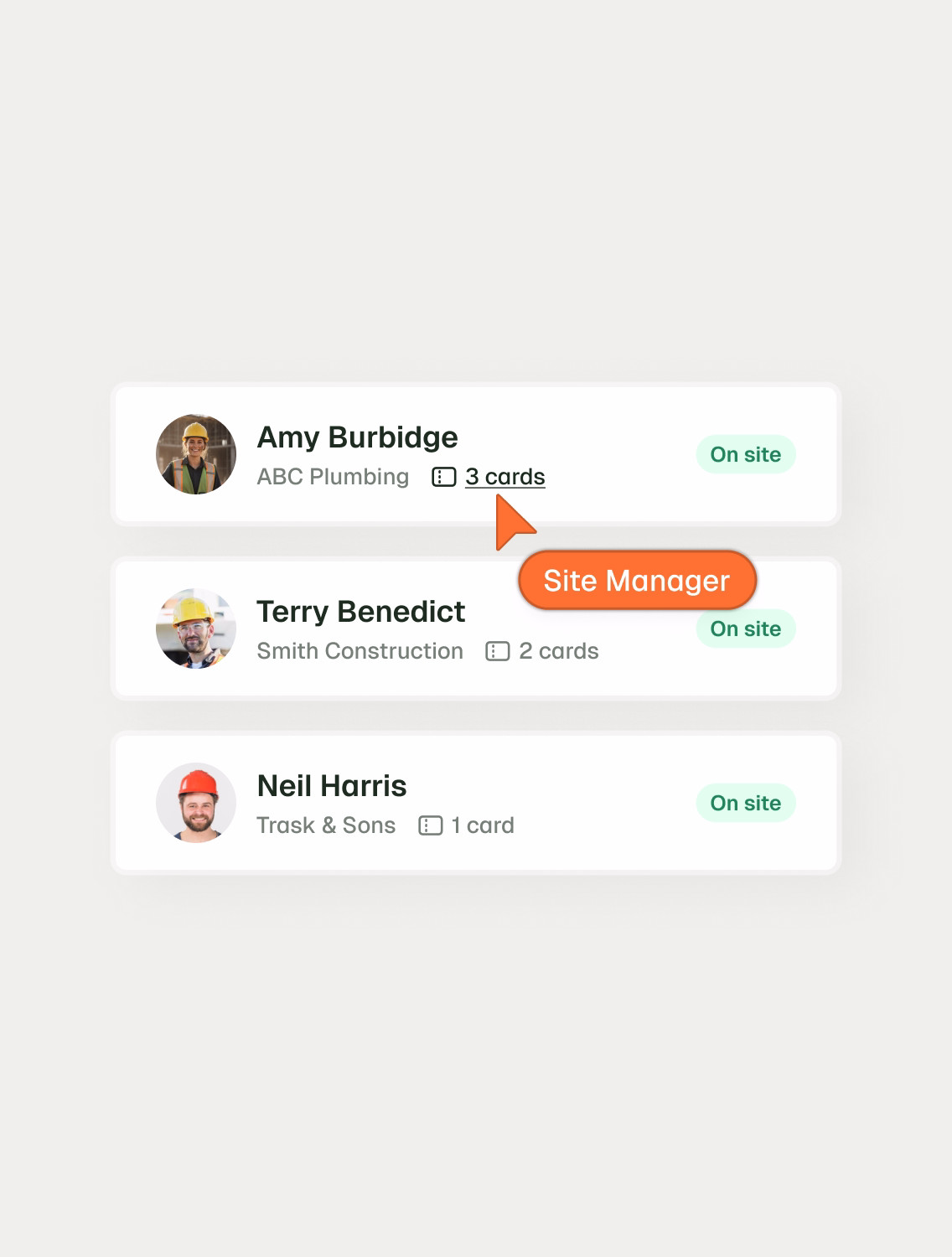Click Amy Burbidge's On site status badge
This screenshot has width=952, height=1257.
click(x=746, y=454)
